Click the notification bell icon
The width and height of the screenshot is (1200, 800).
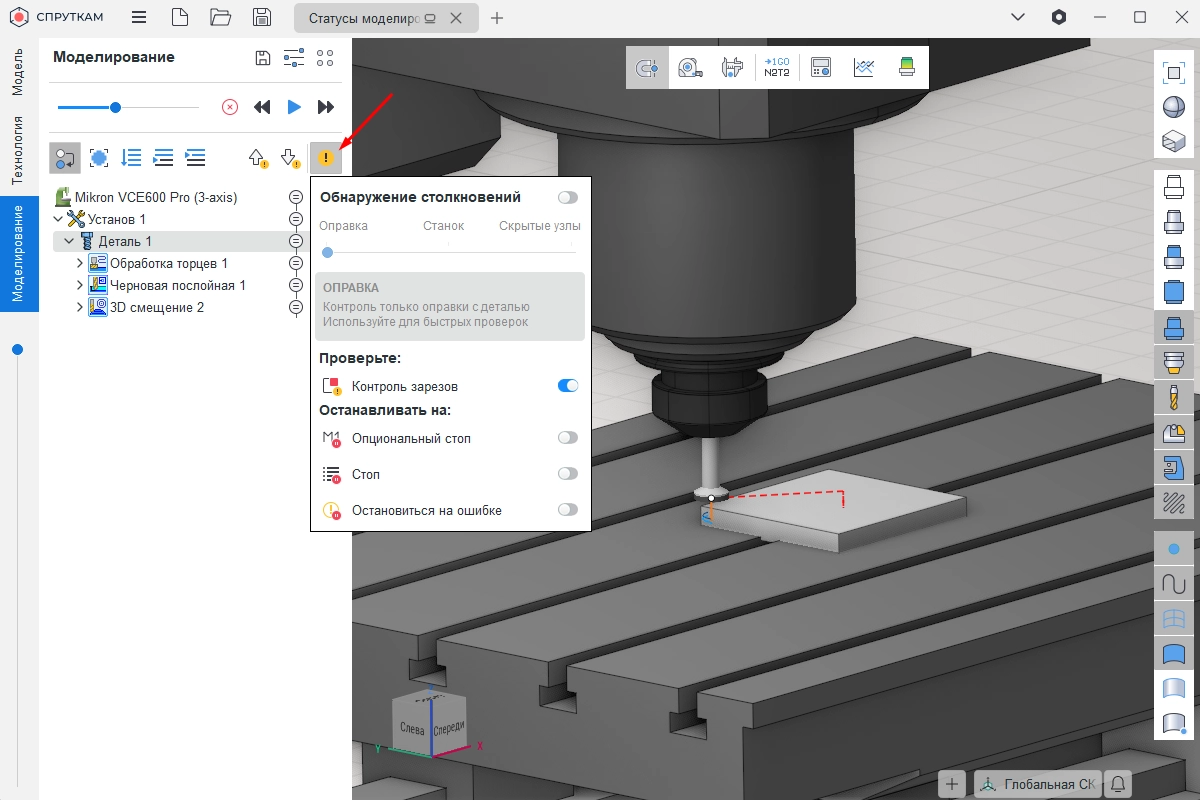1118,784
